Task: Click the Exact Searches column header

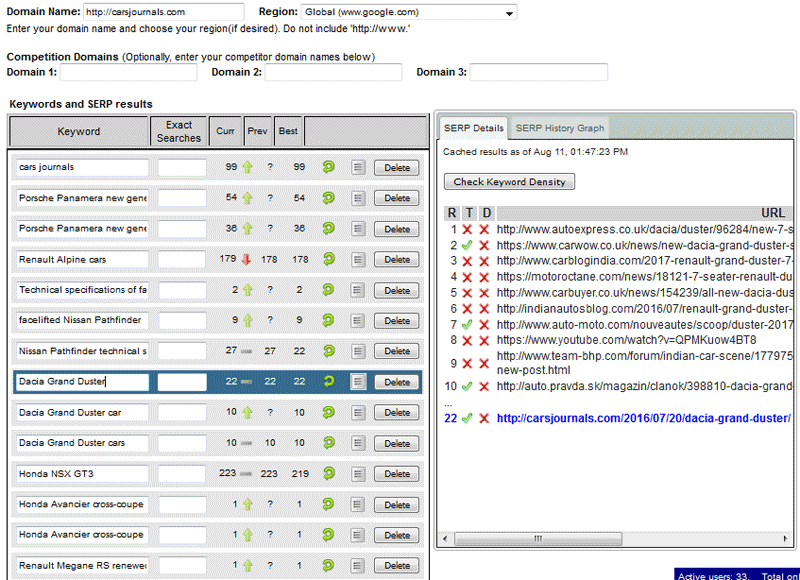Action: click(x=179, y=131)
